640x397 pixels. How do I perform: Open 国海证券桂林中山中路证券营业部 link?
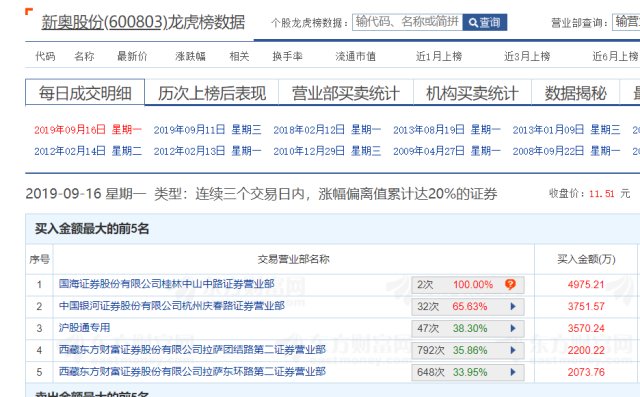pyautogui.click(x=167, y=284)
